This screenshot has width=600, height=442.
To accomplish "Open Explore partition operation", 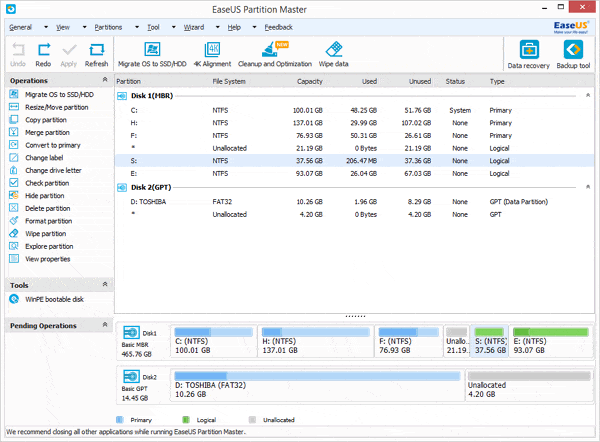I will point(49,246).
